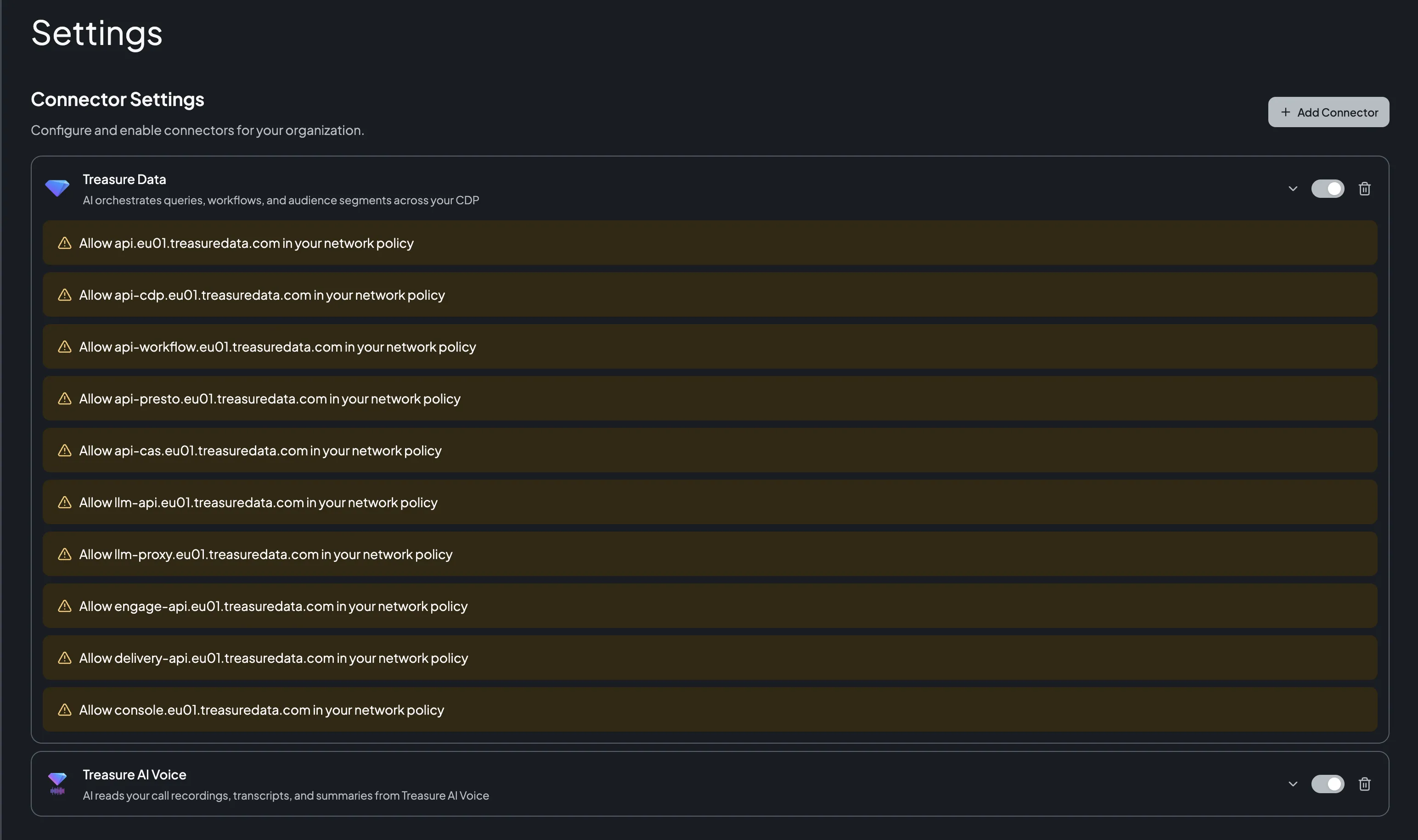
Task: Select the api-workflow.eu01 network policy notice
Action: point(709,347)
